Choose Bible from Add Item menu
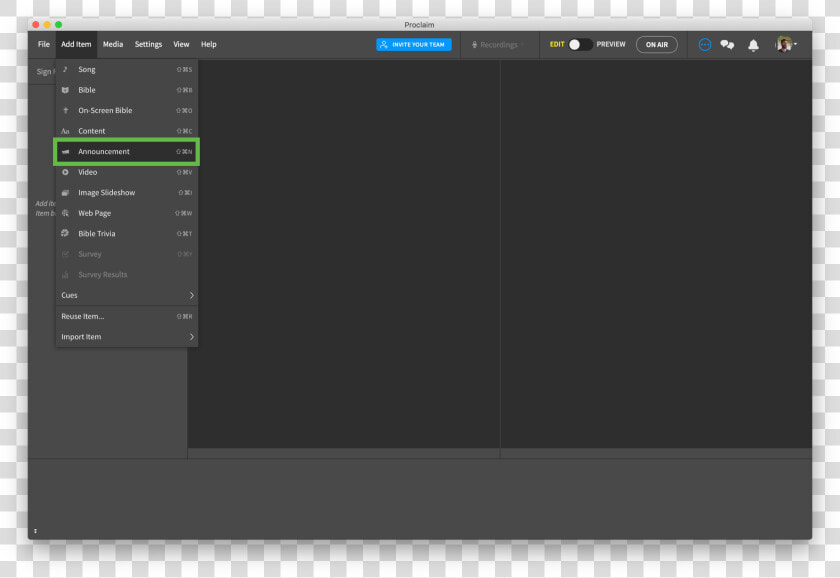The width and height of the screenshot is (840, 578). [126, 90]
